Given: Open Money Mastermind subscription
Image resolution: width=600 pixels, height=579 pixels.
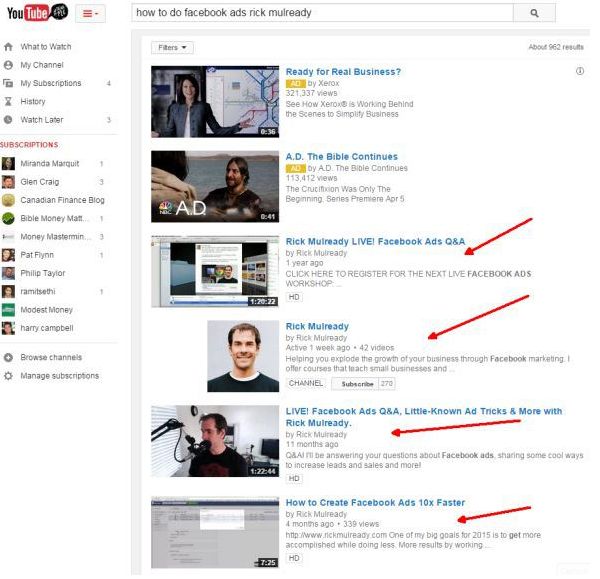Looking at the screenshot, I should [55, 236].
